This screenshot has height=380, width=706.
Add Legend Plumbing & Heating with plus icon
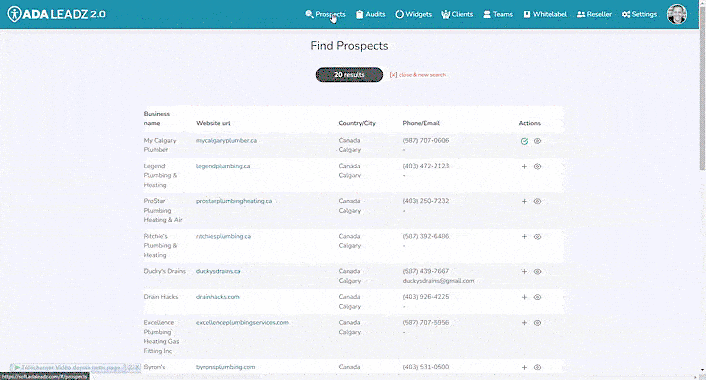point(524,167)
